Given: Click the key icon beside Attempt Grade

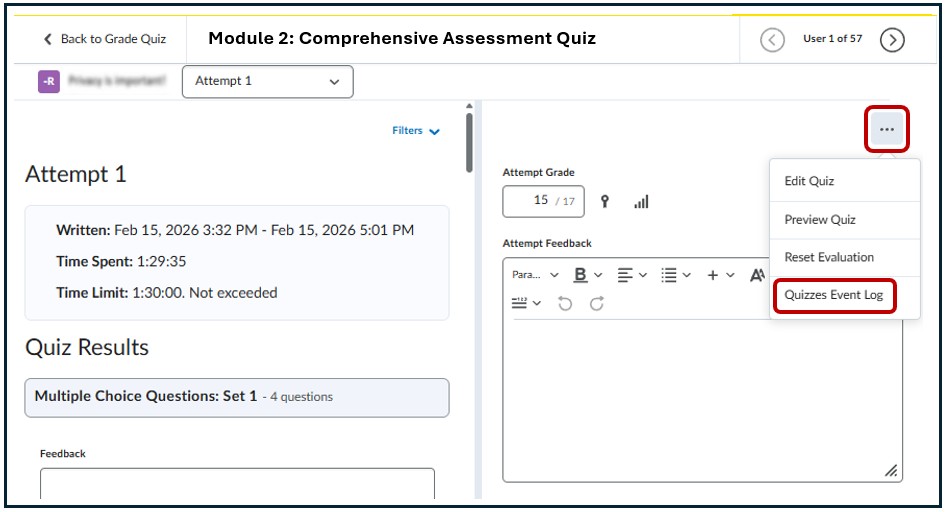Looking at the screenshot, I should click(605, 201).
